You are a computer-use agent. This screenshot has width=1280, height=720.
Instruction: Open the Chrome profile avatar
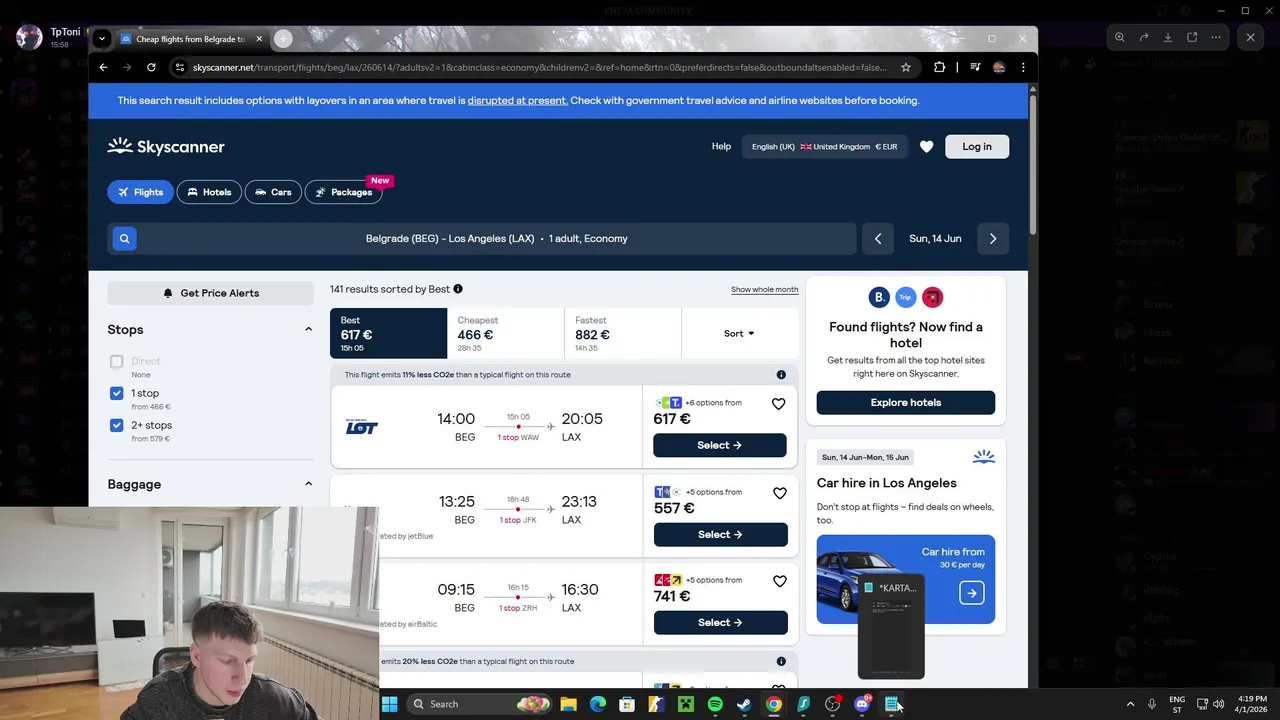coord(998,67)
